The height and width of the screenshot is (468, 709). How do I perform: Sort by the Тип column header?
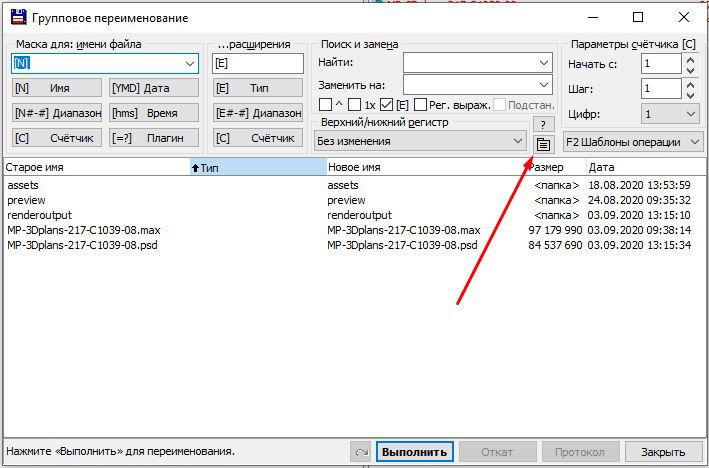tap(258, 167)
